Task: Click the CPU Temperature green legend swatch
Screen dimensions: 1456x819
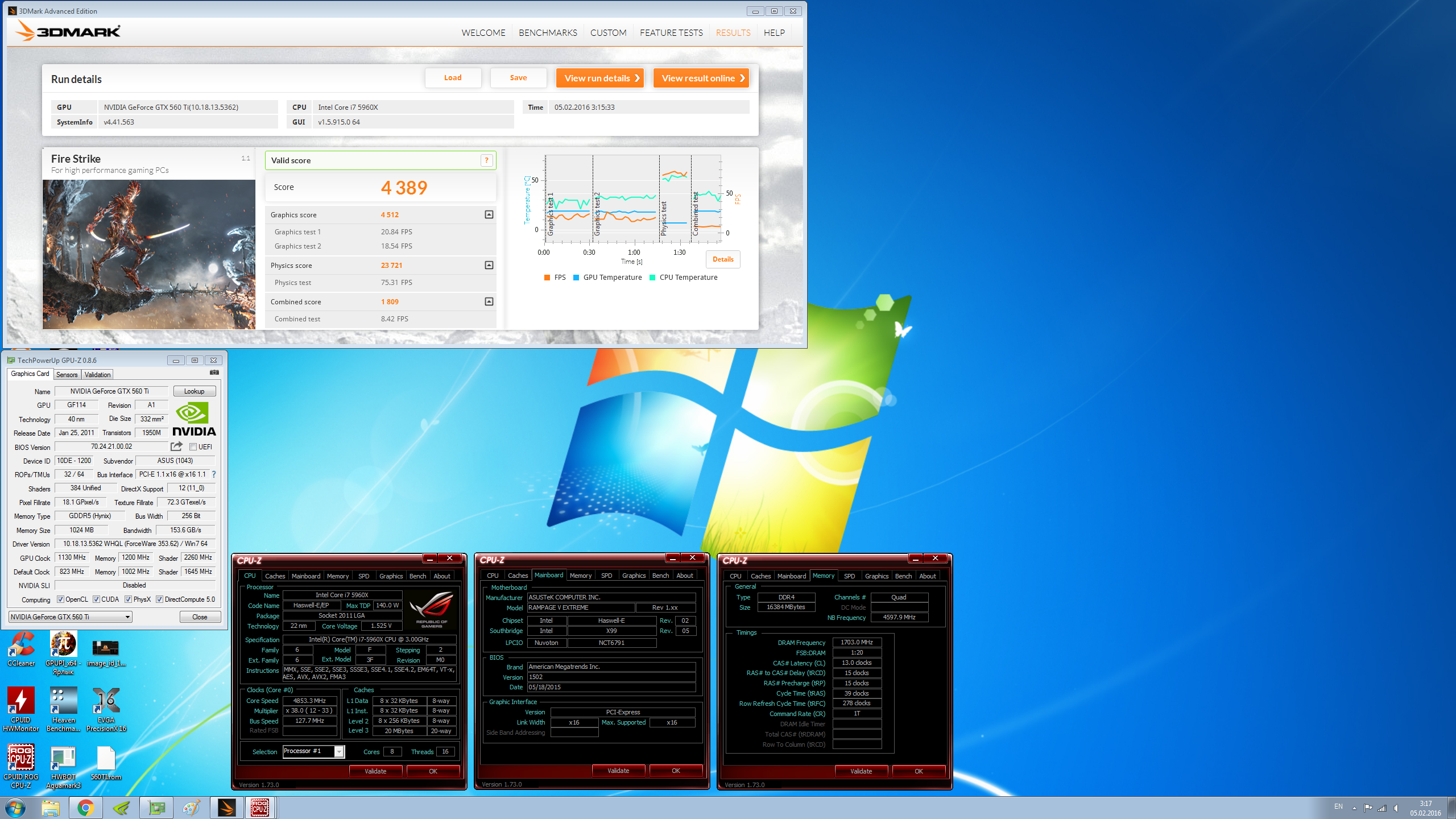Action: [652, 278]
